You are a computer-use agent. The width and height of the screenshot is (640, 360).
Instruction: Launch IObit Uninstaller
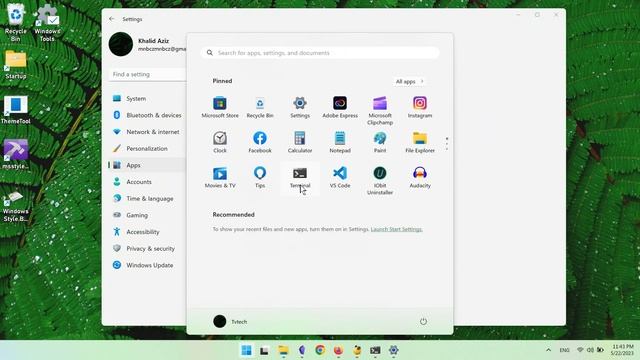click(380, 180)
